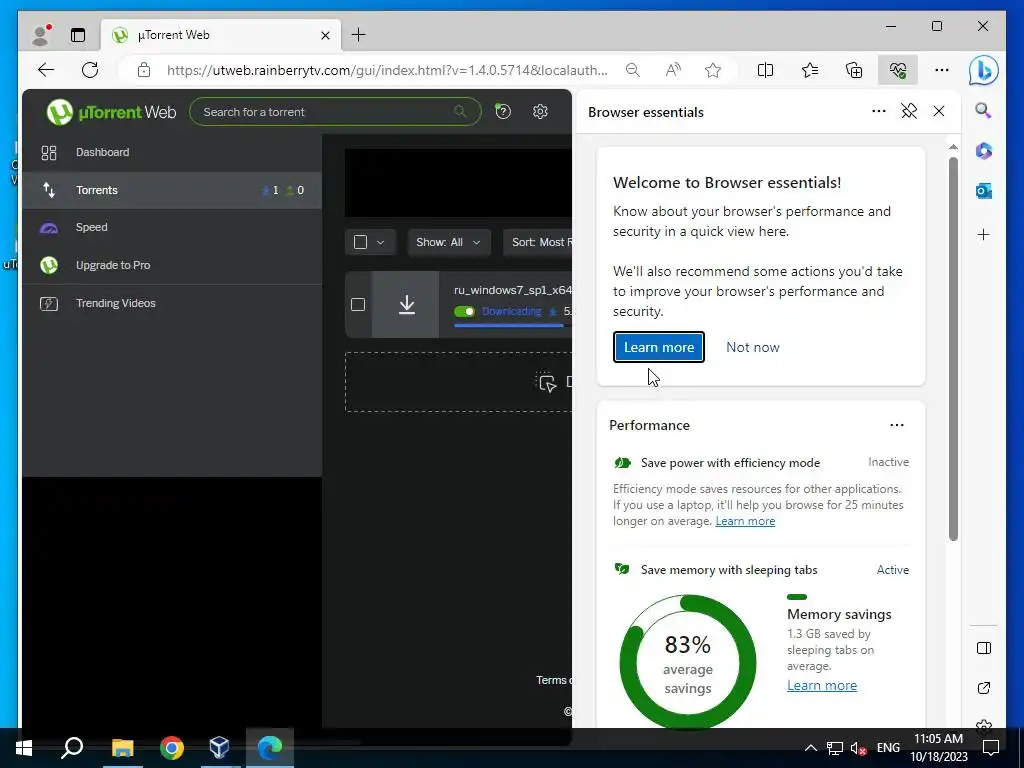1024x768 pixels.
Task: Open Windows Start menu
Action: (x=24, y=748)
